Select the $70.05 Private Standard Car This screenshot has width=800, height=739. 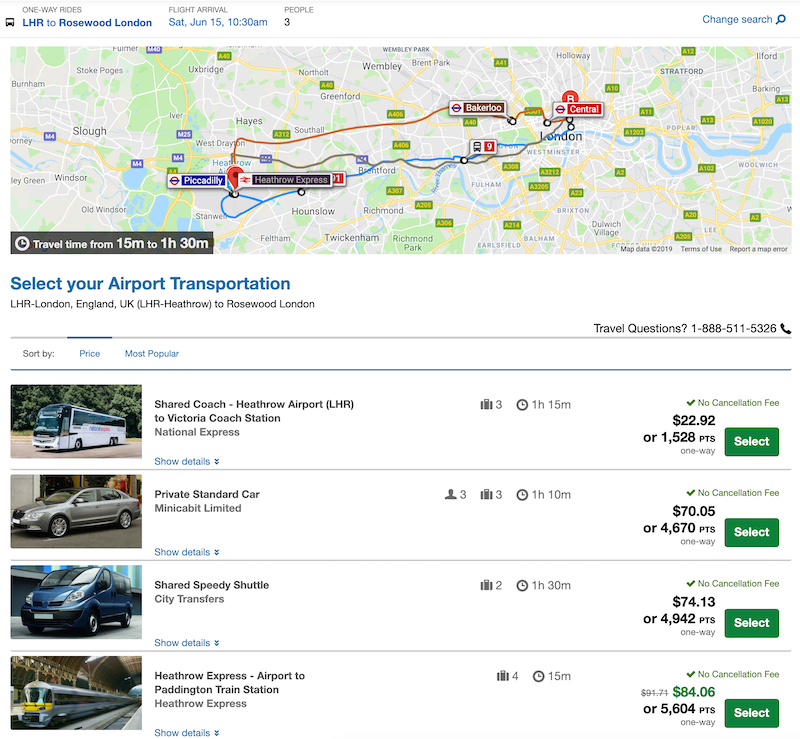pyautogui.click(x=752, y=532)
